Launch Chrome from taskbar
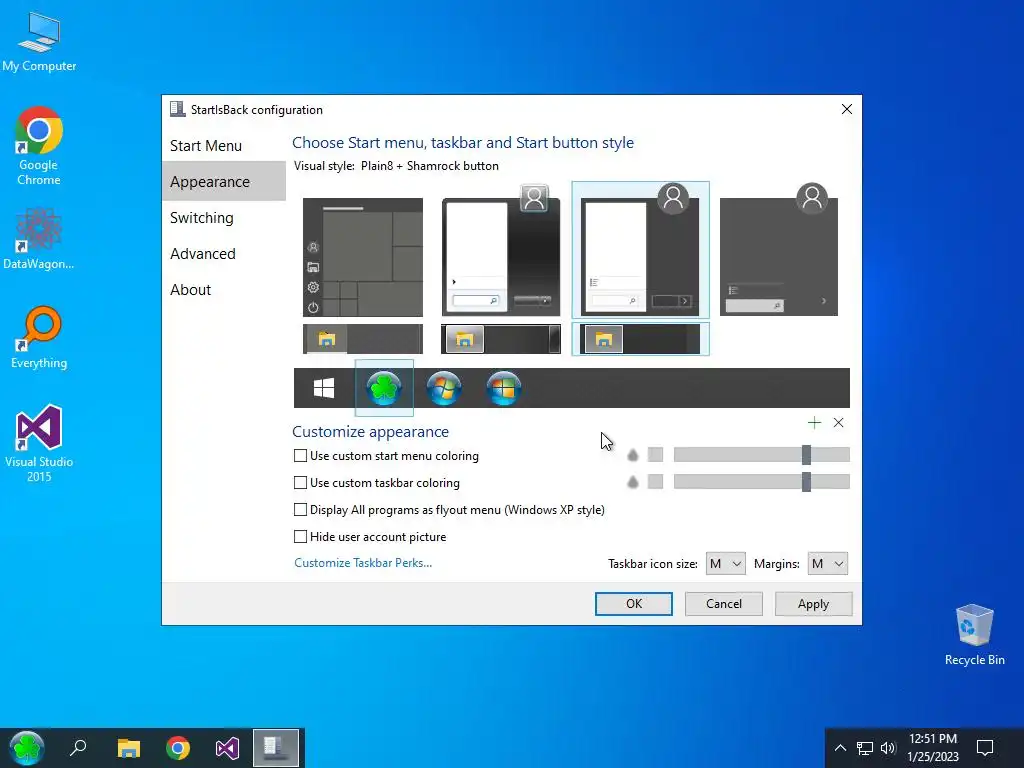 click(x=178, y=748)
